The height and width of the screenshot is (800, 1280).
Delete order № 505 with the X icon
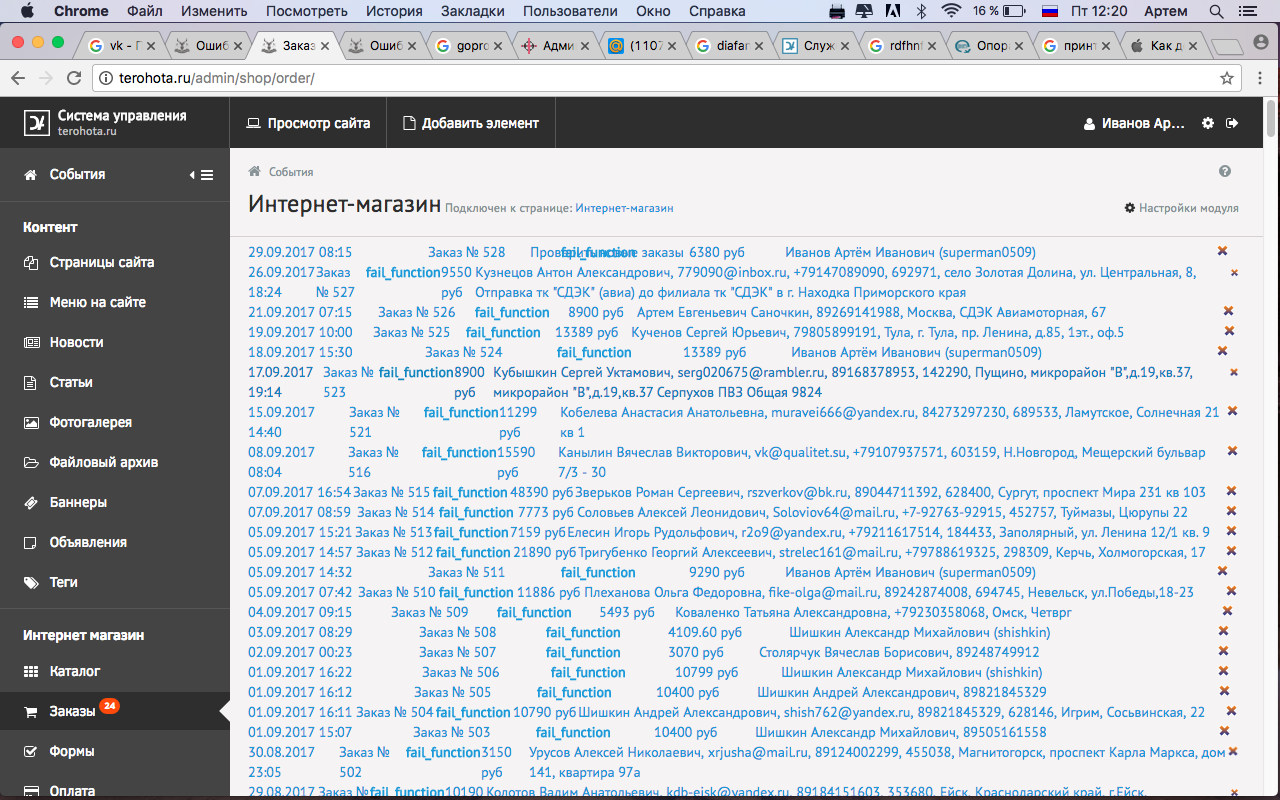click(1223, 691)
